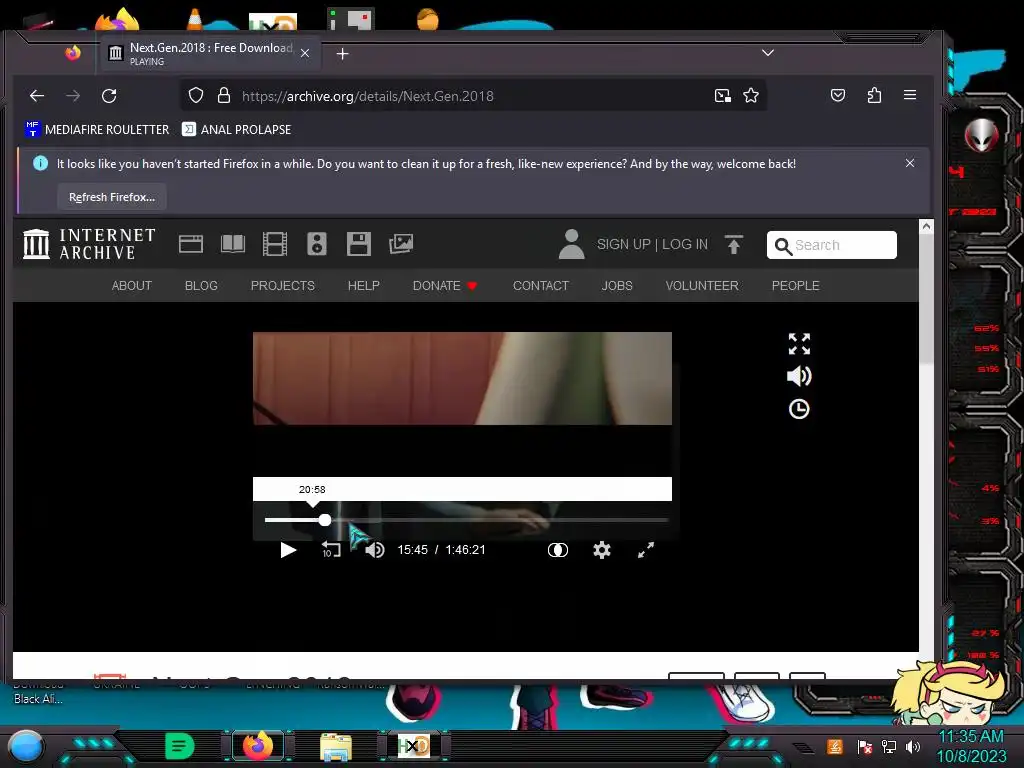Expand theater view with the four-arrows icon
The height and width of the screenshot is (768, 1024).
coord(799,344)
